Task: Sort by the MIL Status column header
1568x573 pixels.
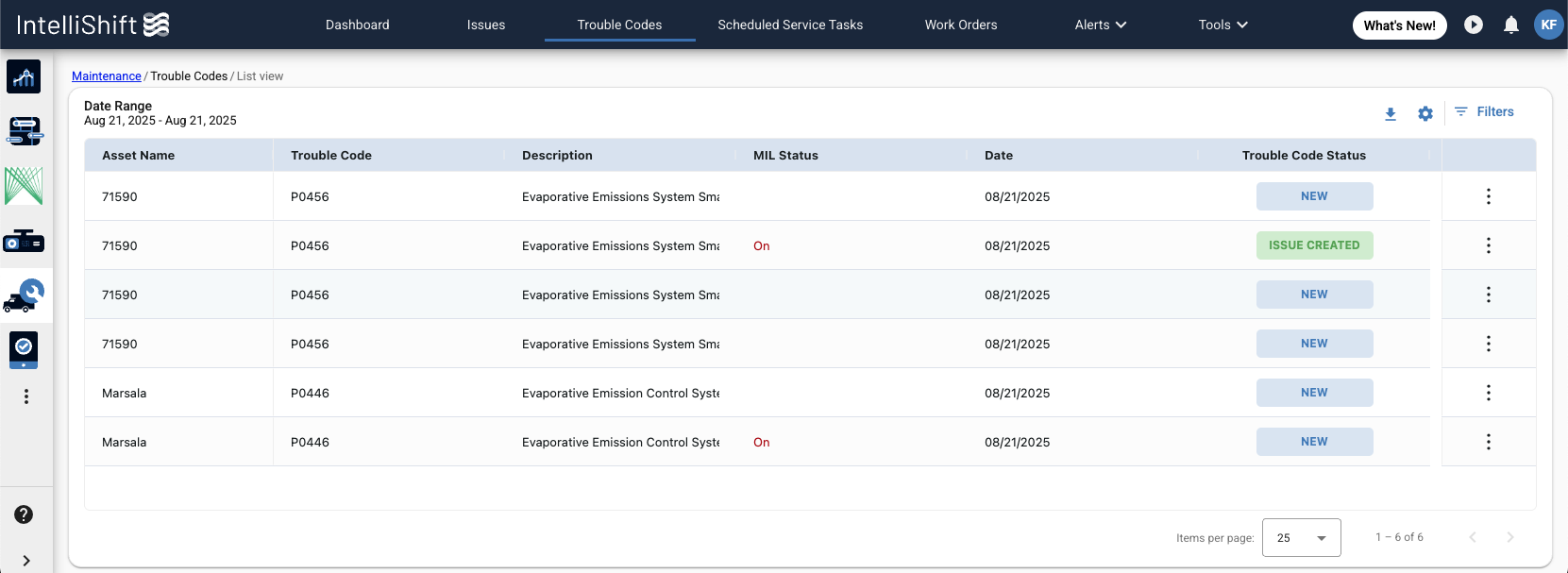Action: (x=785, y=156)
